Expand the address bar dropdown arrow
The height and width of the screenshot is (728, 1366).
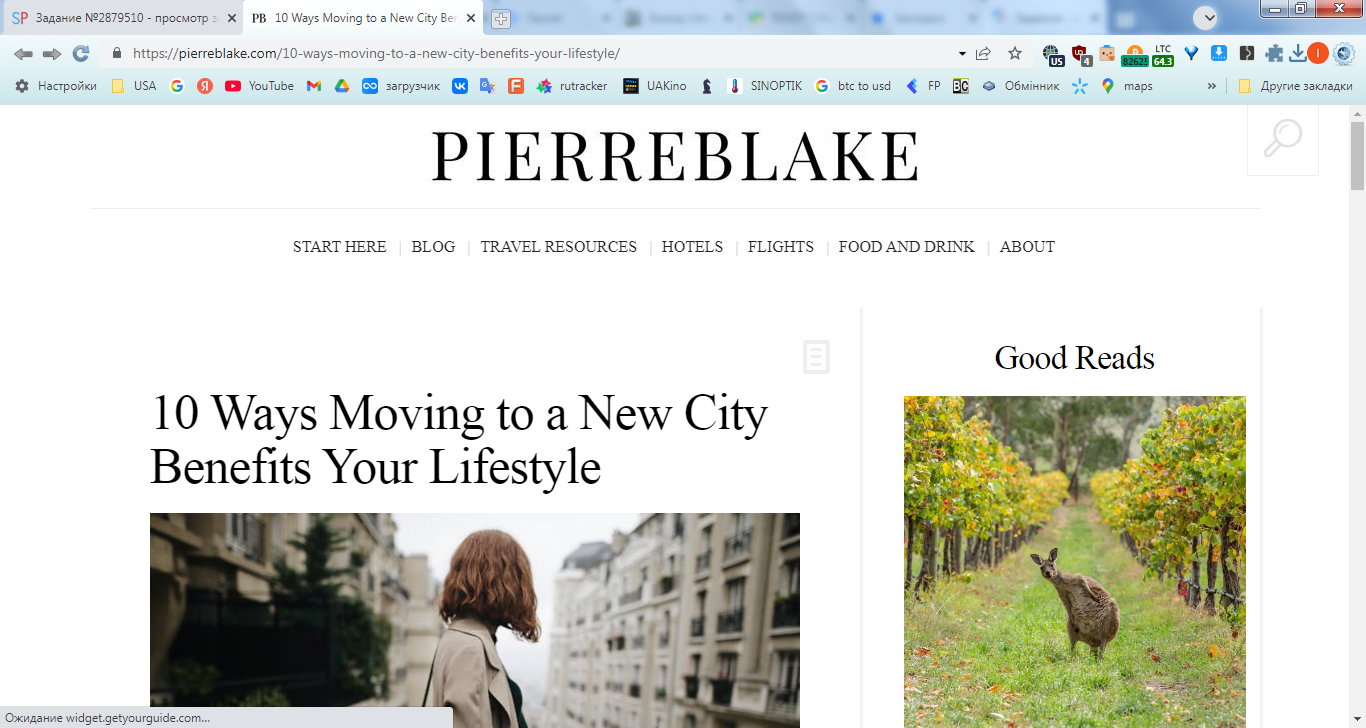tap(962, 54)
